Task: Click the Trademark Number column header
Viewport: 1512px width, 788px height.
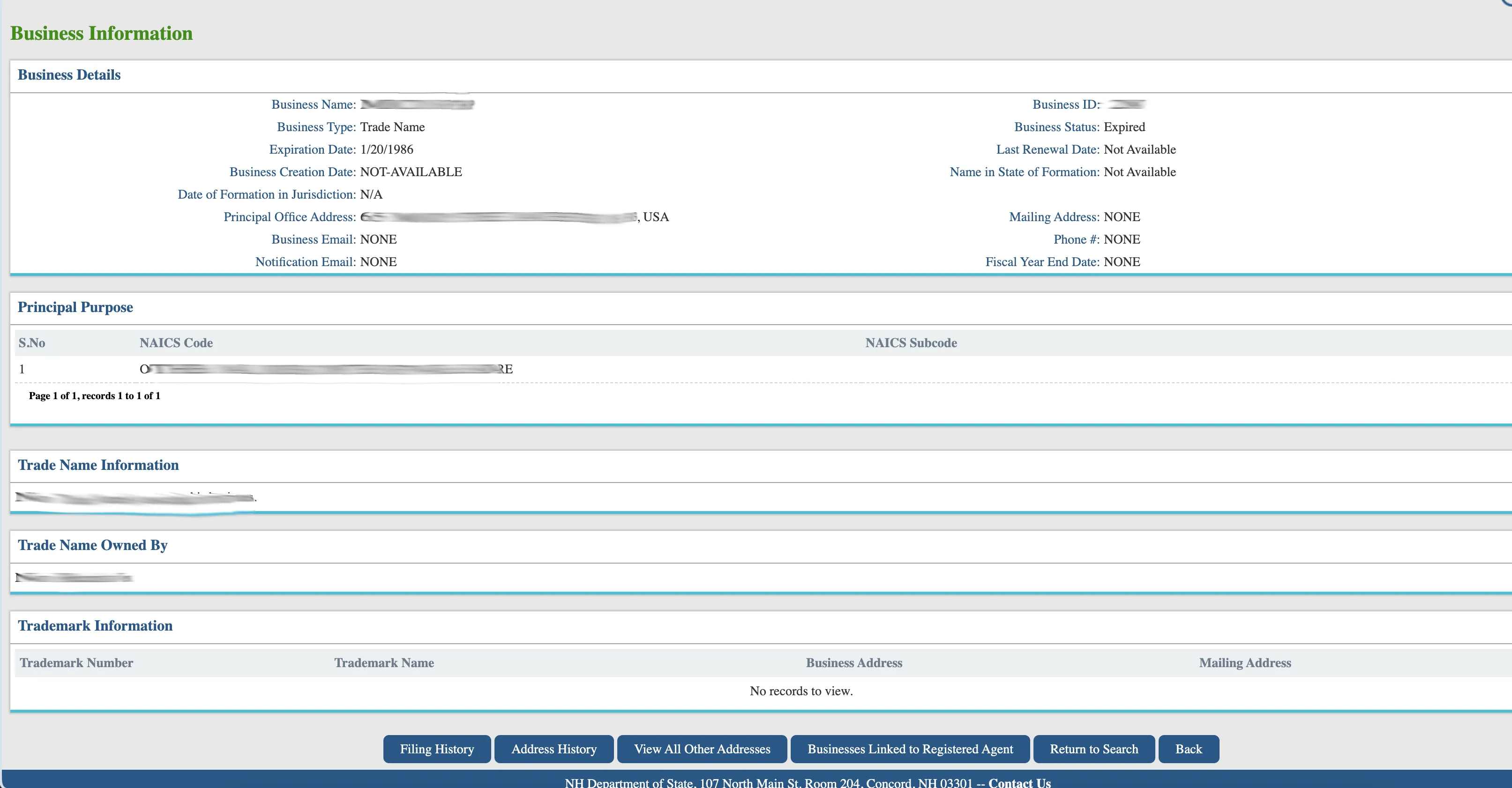Action: point(76,662)
